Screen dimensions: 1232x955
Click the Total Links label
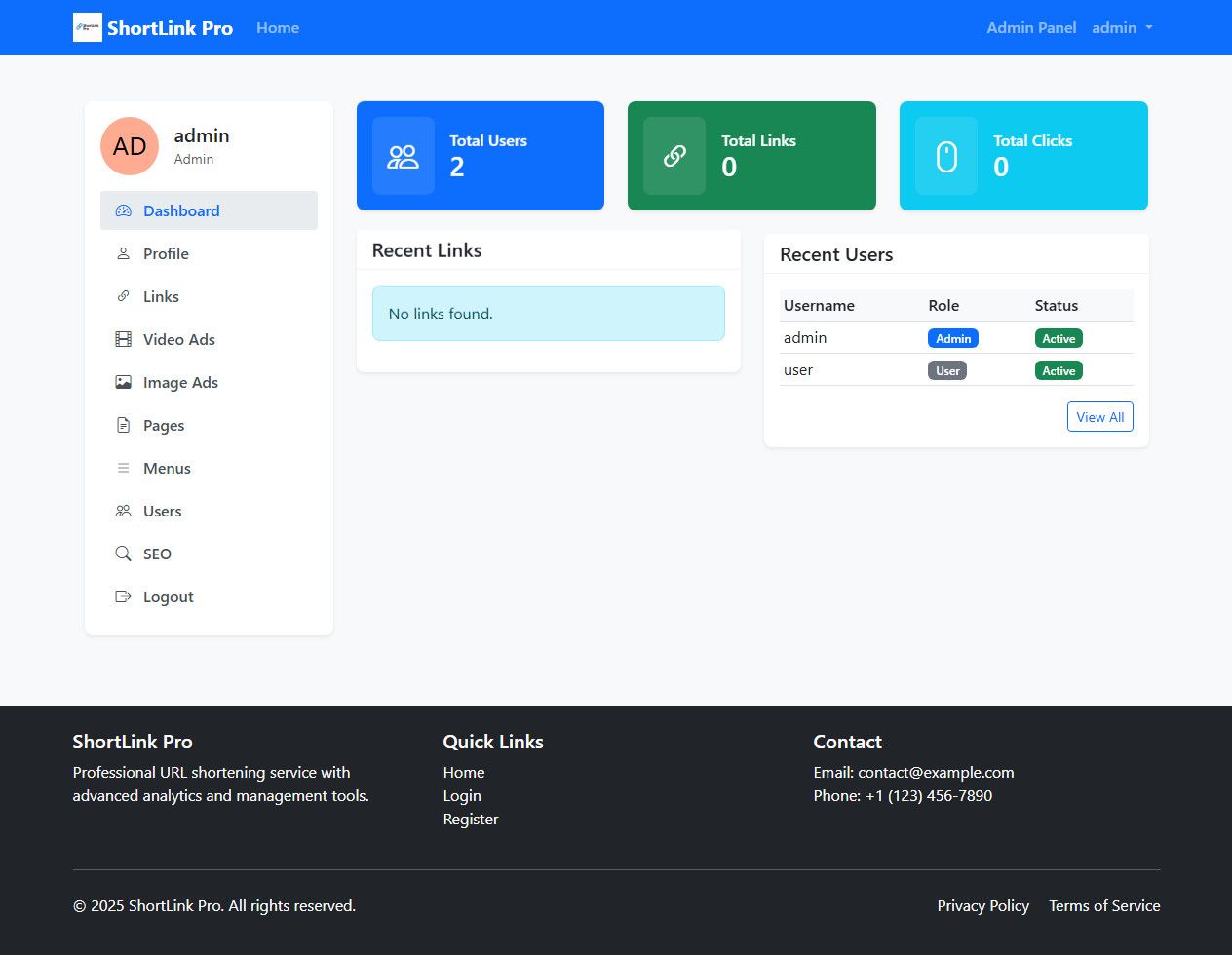coord(758,140)
